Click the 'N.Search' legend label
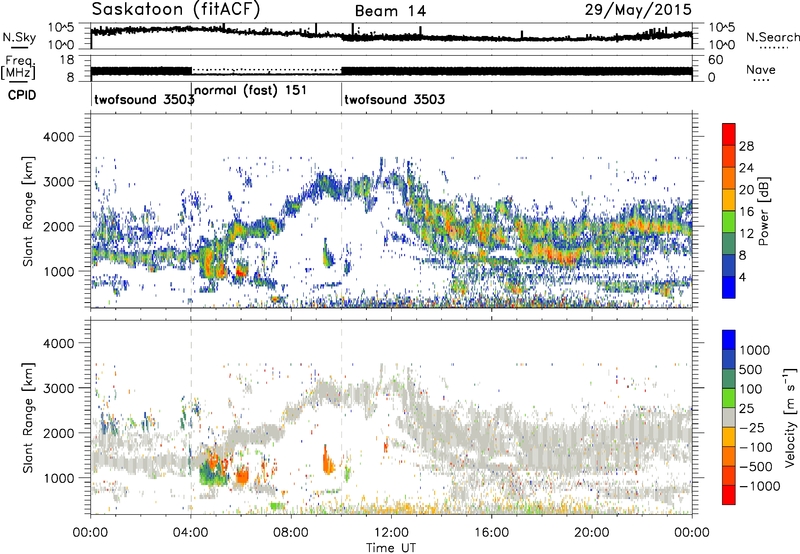The height and width of the screenshot is (554, 800). click(772, 37)
